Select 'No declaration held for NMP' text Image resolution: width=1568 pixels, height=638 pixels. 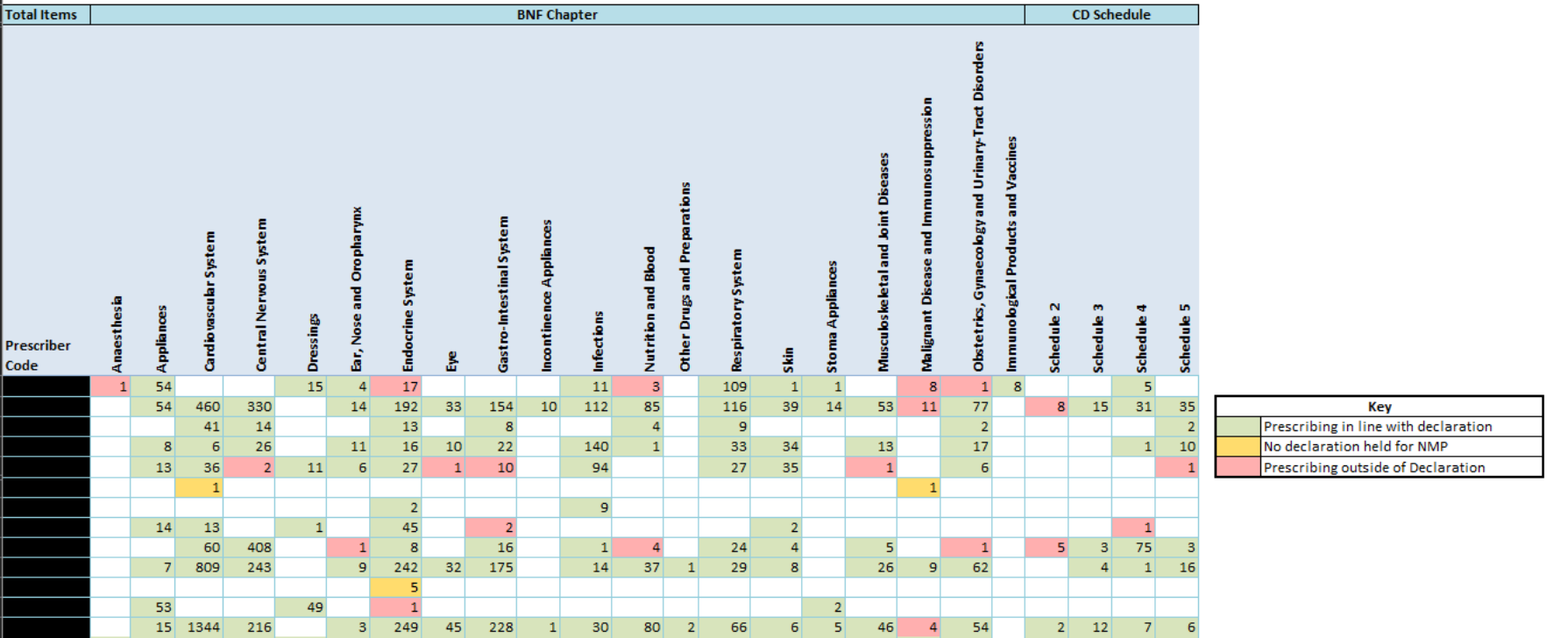click(1355, 446)
